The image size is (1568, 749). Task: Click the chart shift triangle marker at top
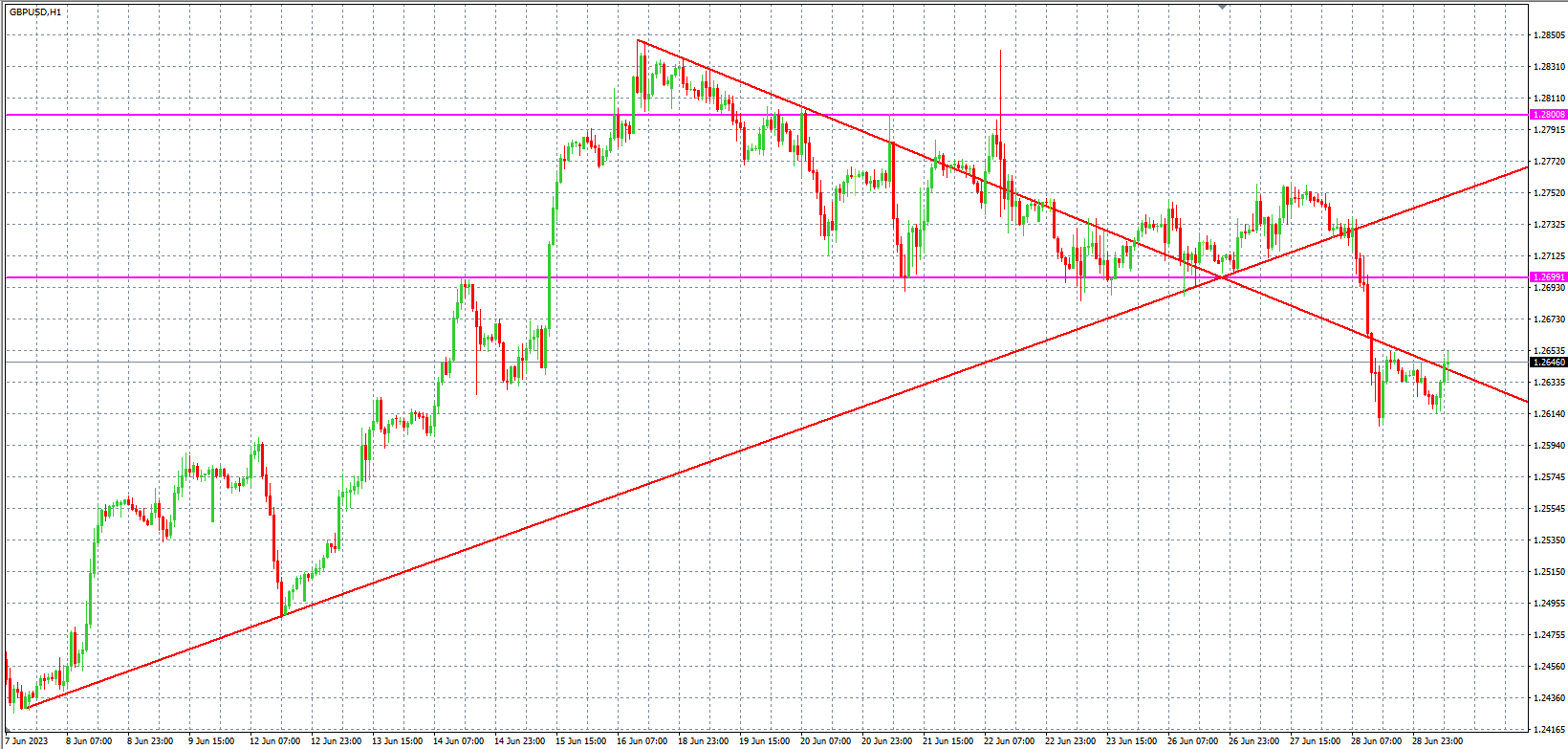(x=1222, y=6)
